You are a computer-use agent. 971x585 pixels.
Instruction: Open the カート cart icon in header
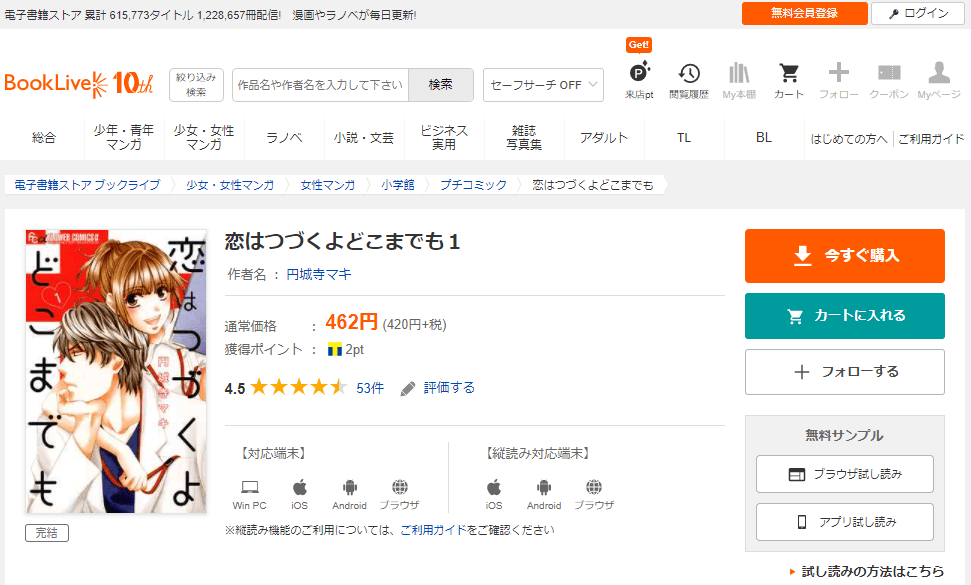tap(788, 80)
